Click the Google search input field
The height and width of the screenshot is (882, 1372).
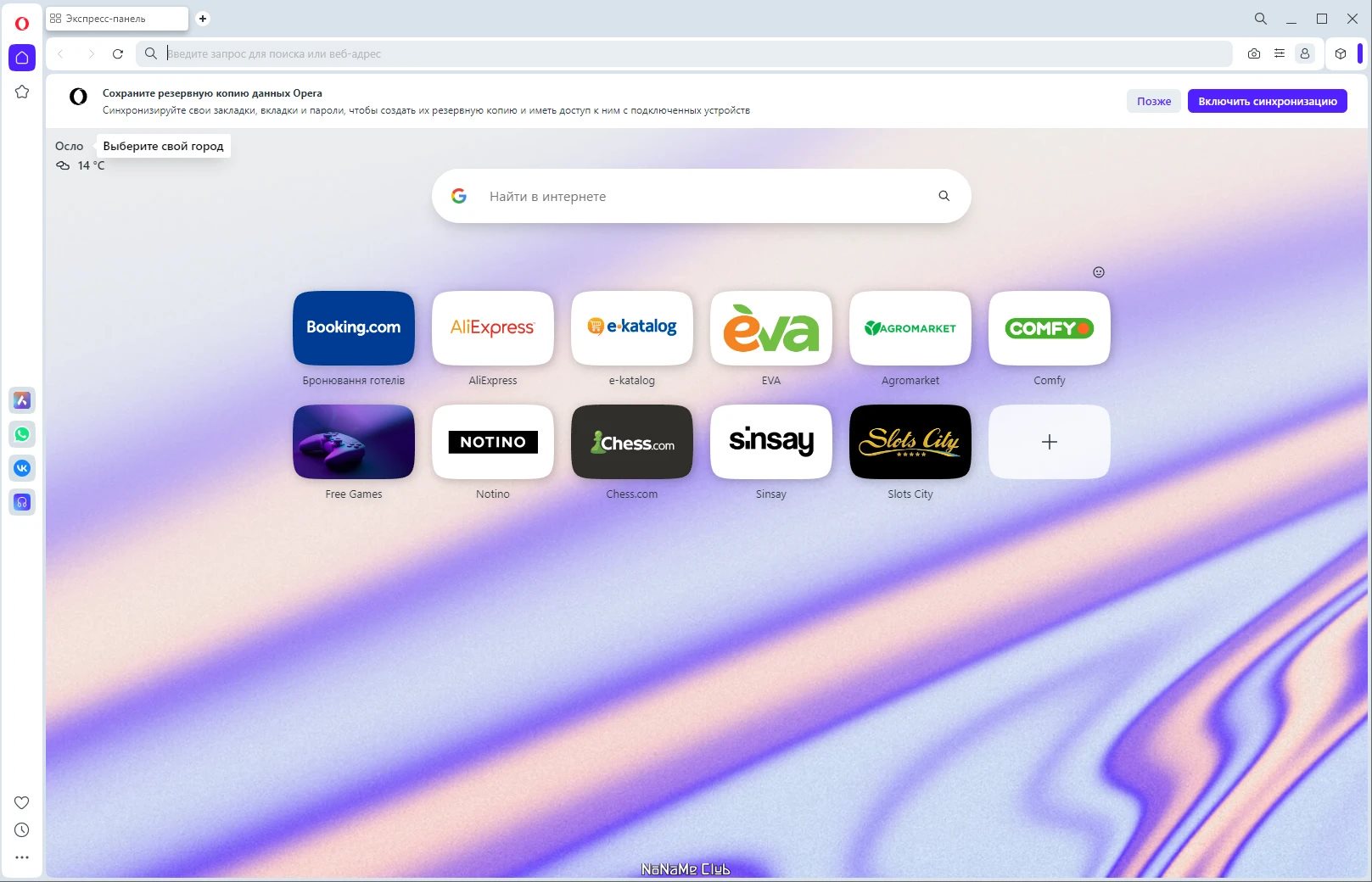coord(702,196)
